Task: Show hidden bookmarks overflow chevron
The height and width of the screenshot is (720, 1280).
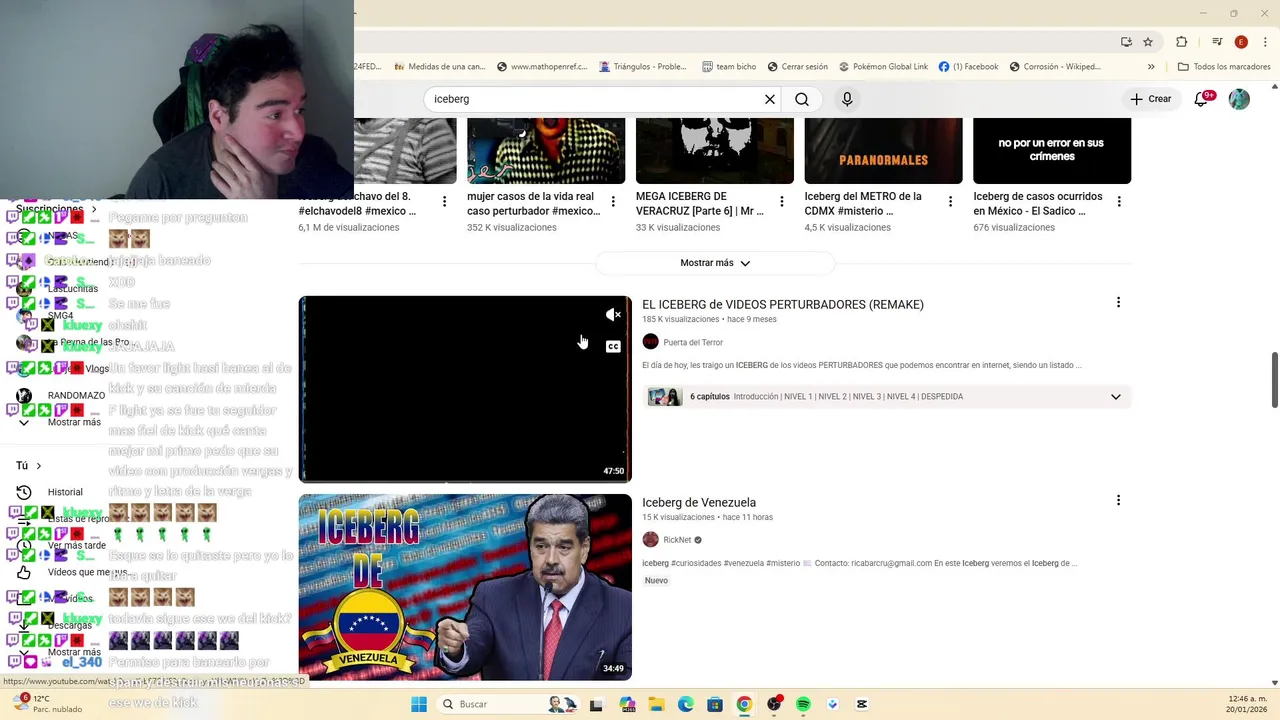Action: 1151,67
